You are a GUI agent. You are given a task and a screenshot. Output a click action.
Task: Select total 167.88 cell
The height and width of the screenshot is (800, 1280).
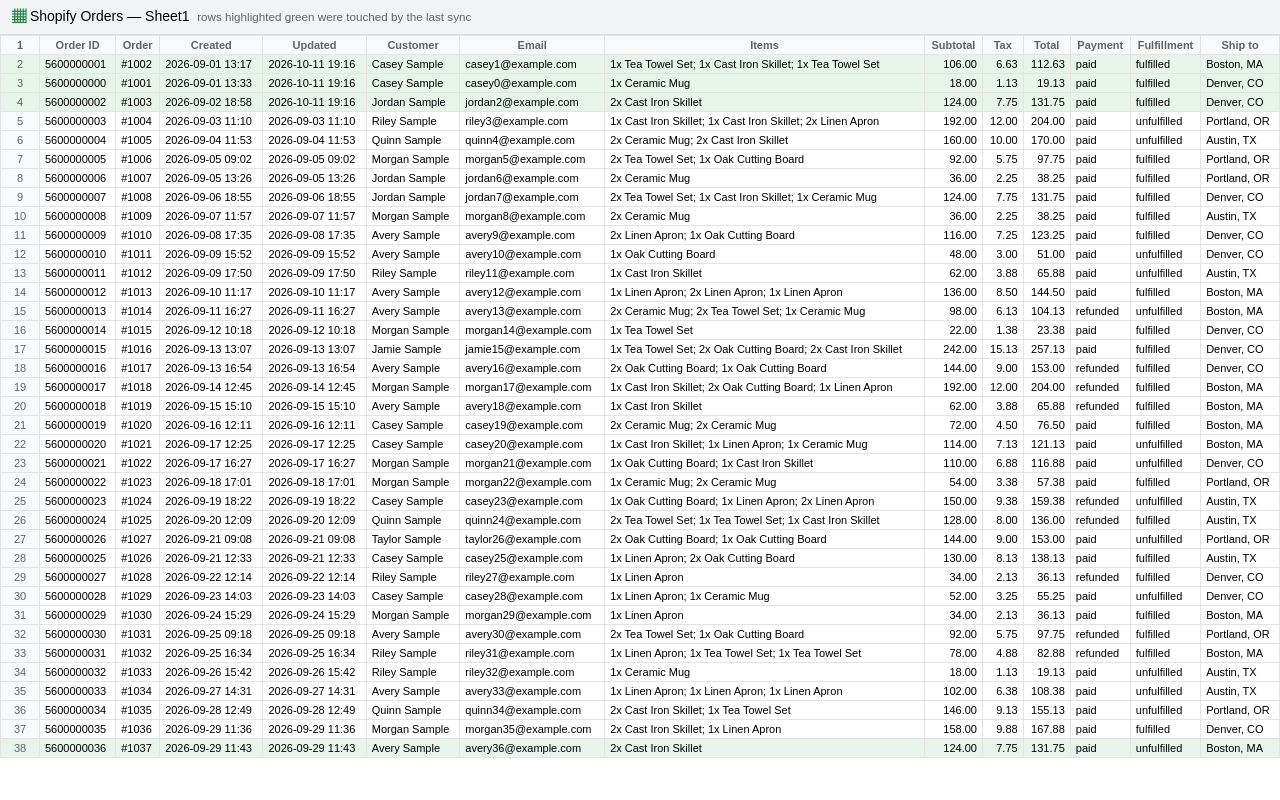coord(1047,729)
